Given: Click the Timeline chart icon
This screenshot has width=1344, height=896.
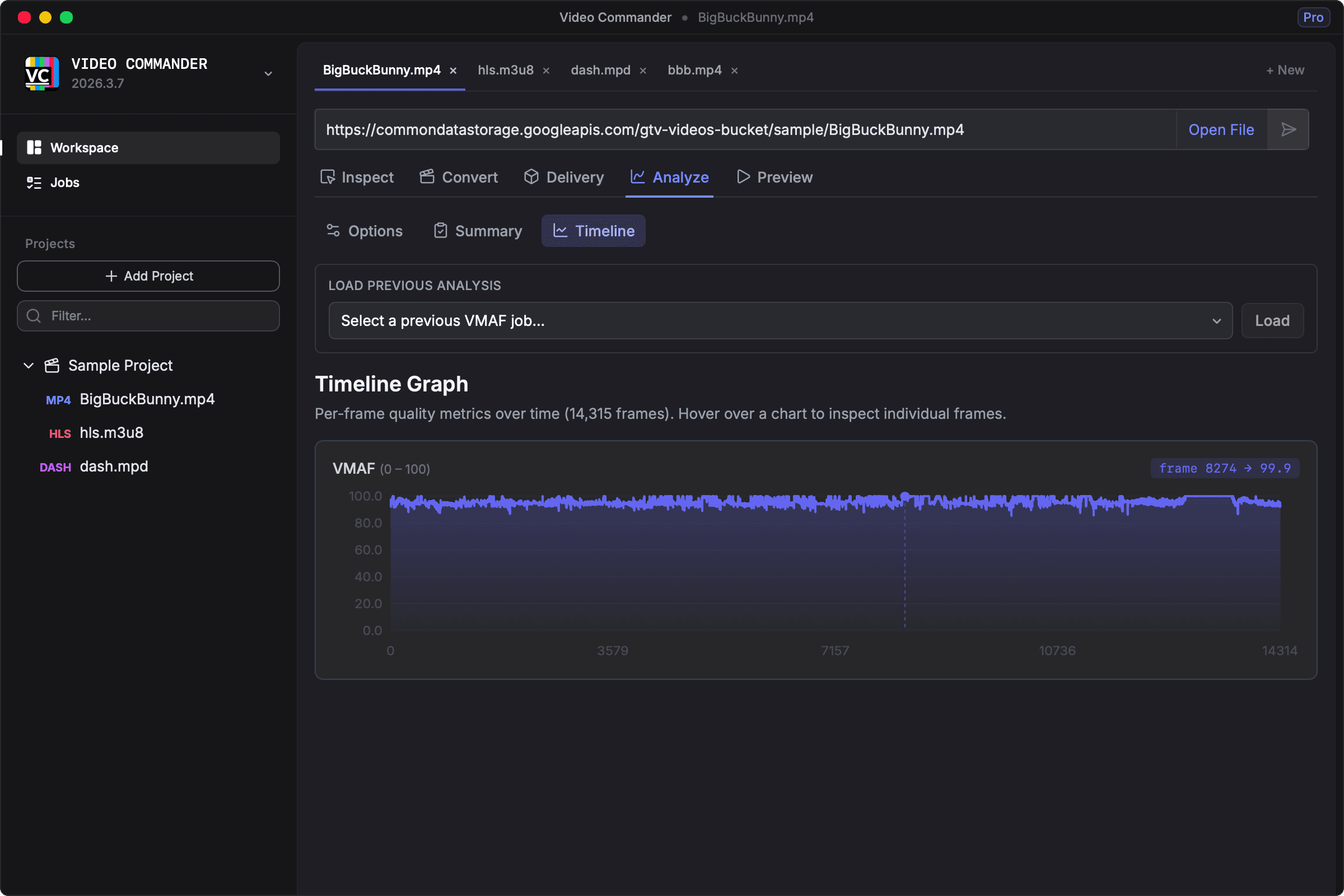Looking at the screenshot, I should 560,231.
